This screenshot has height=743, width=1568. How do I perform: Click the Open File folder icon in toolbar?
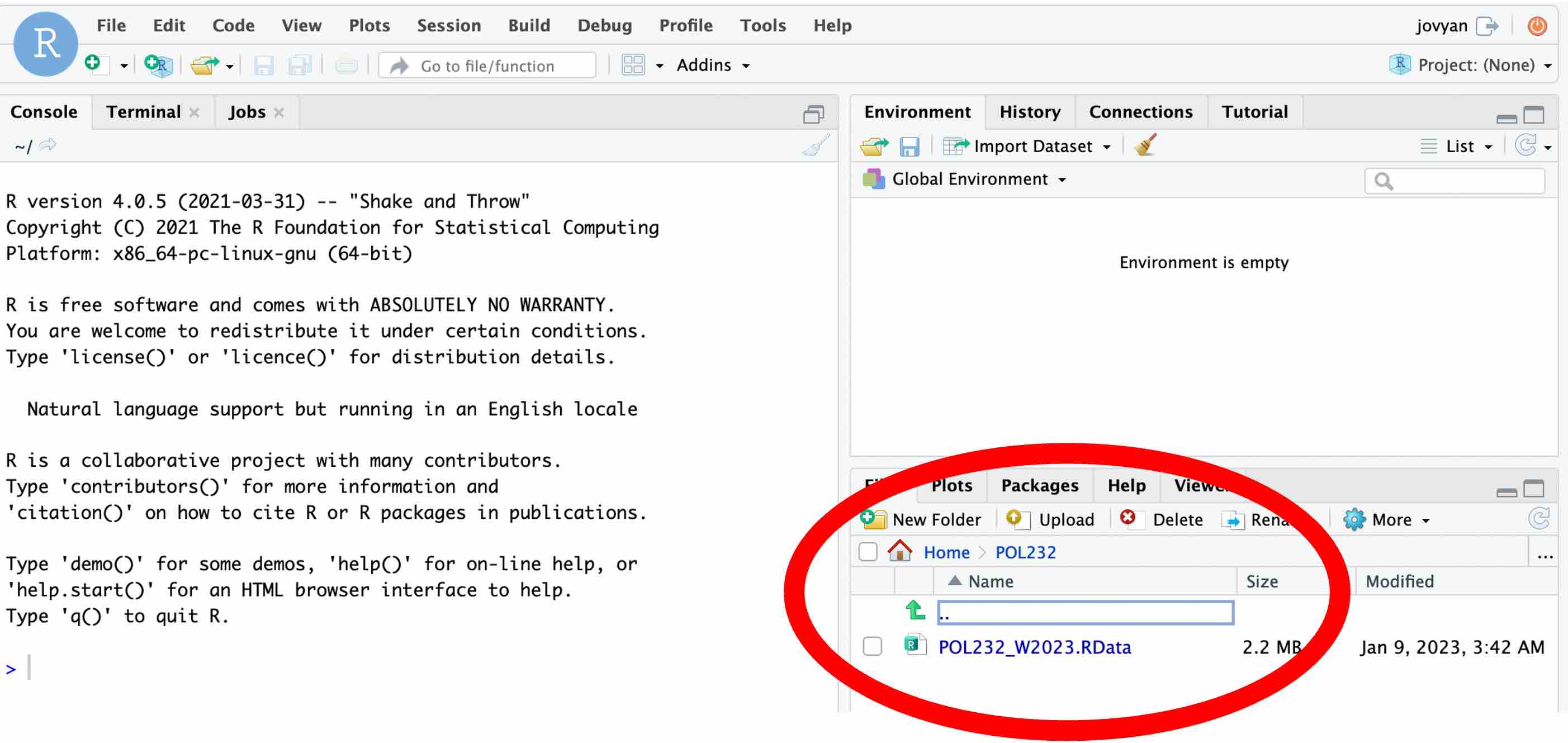[205, 64]
